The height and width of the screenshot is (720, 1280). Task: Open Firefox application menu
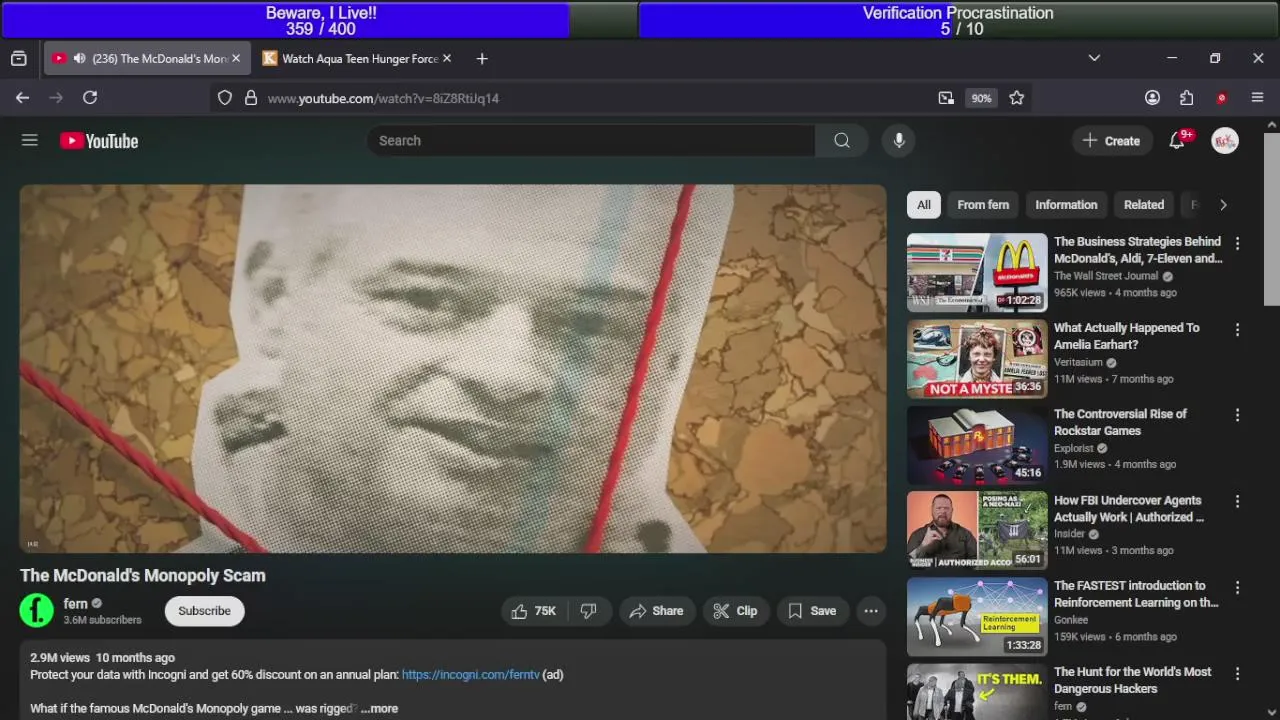click(1258, 98)
